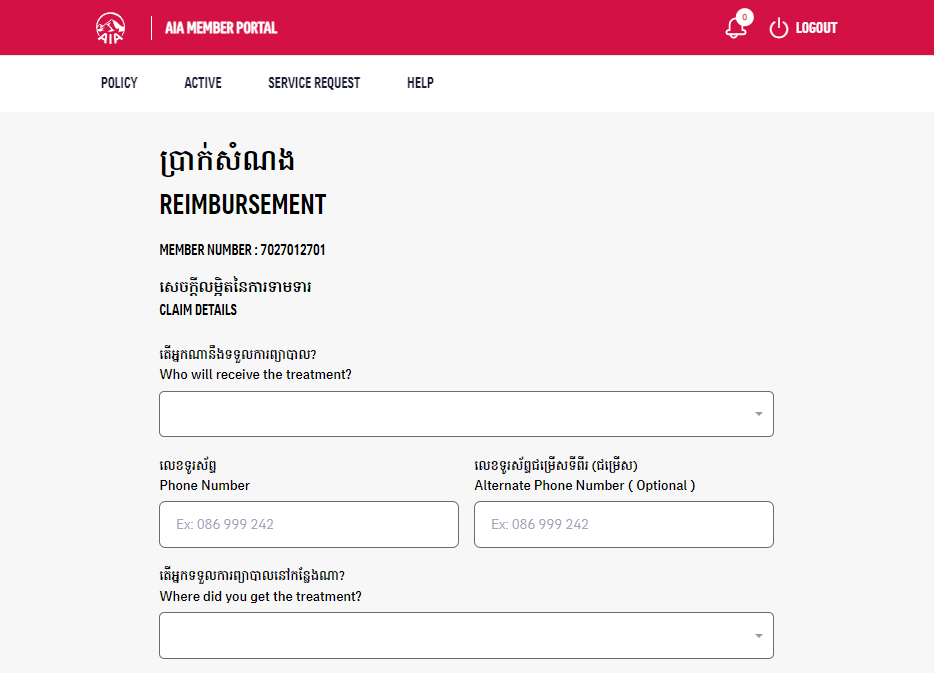
Task: Click arrow of treatment location dropdown
Action: [759, 636]
